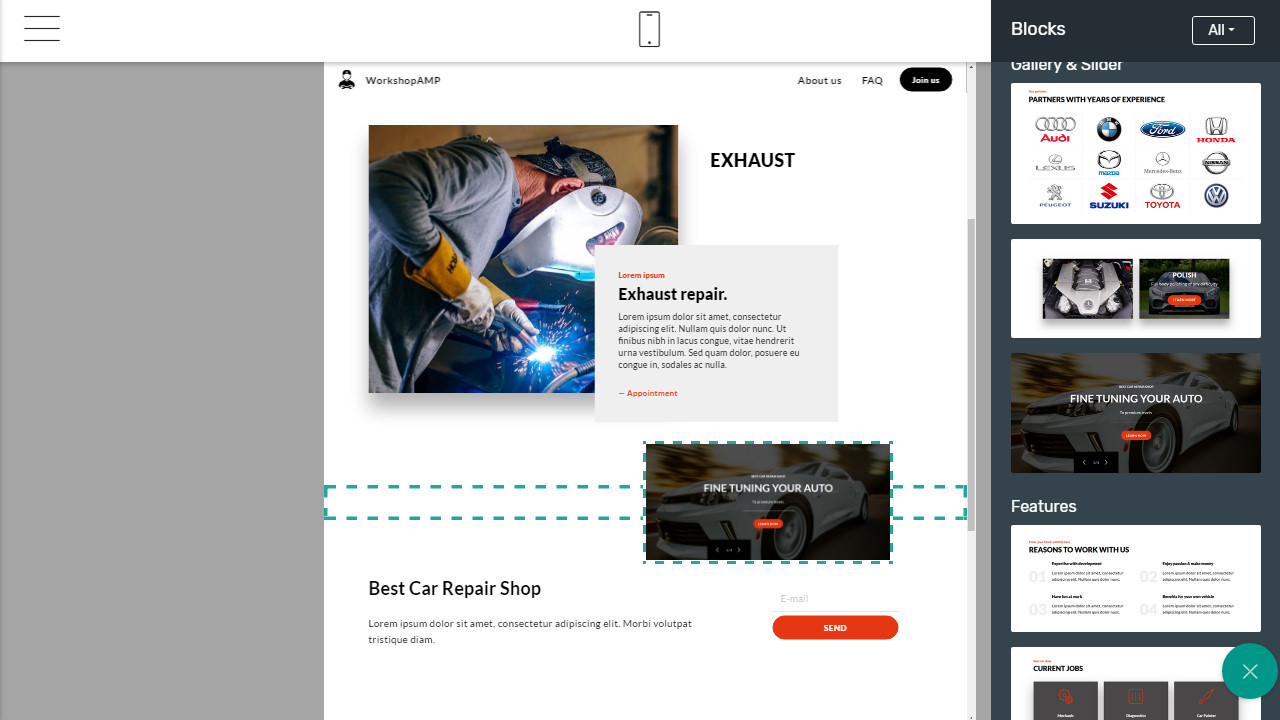The image size is (1280, 720).
Task: Click the Blocks panel title
Action: point(1038,29)
